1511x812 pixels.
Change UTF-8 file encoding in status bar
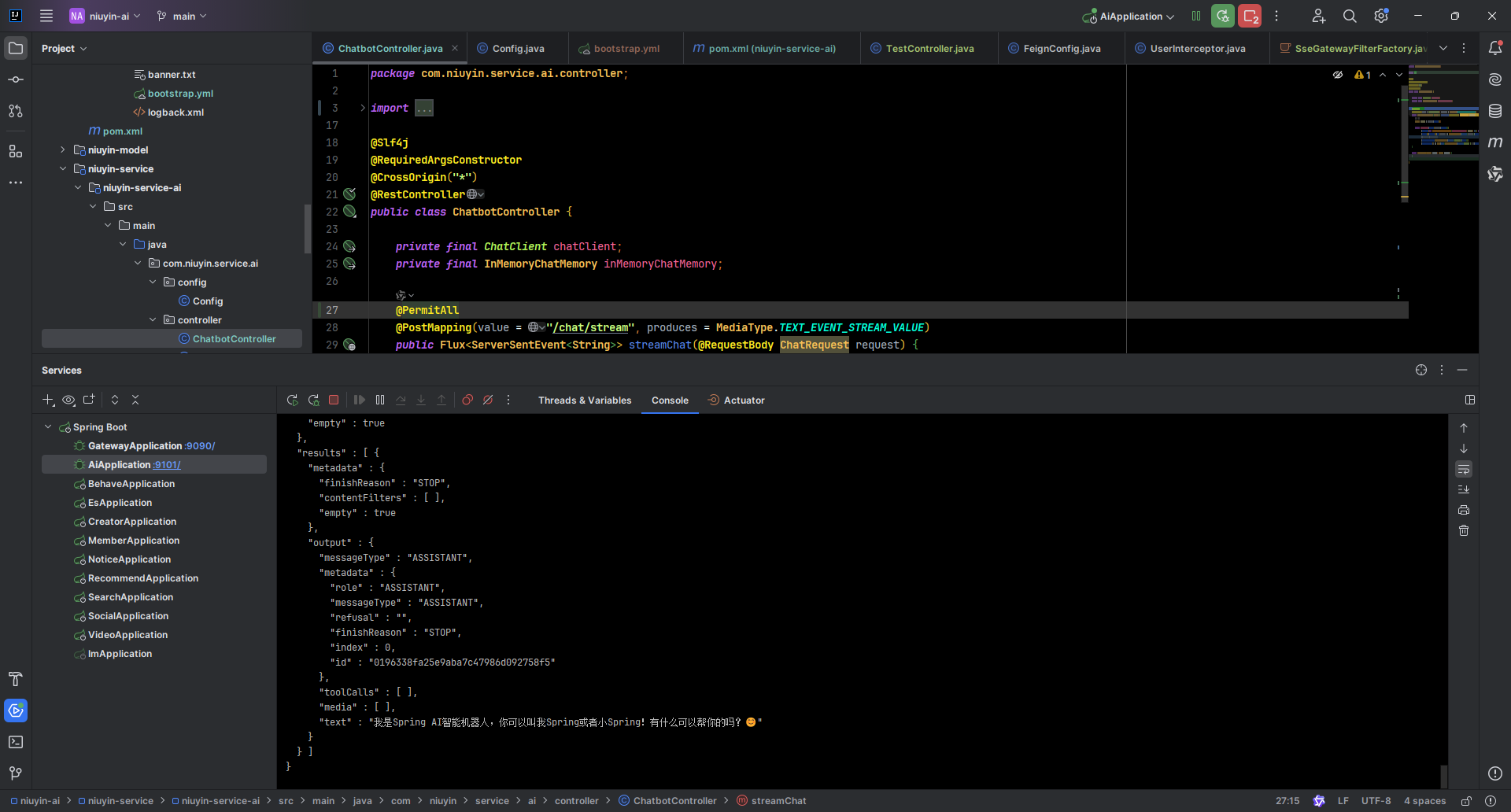pos(1376,801)
